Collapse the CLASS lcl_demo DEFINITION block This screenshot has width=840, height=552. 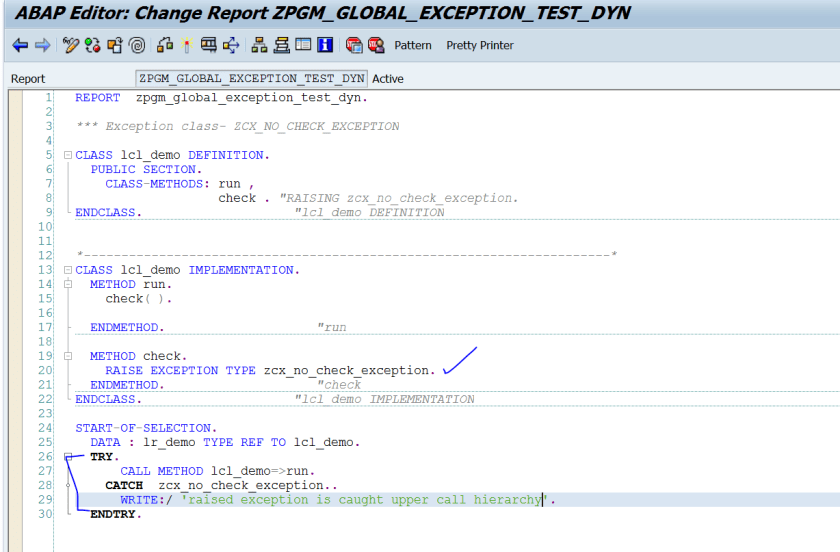68,155
